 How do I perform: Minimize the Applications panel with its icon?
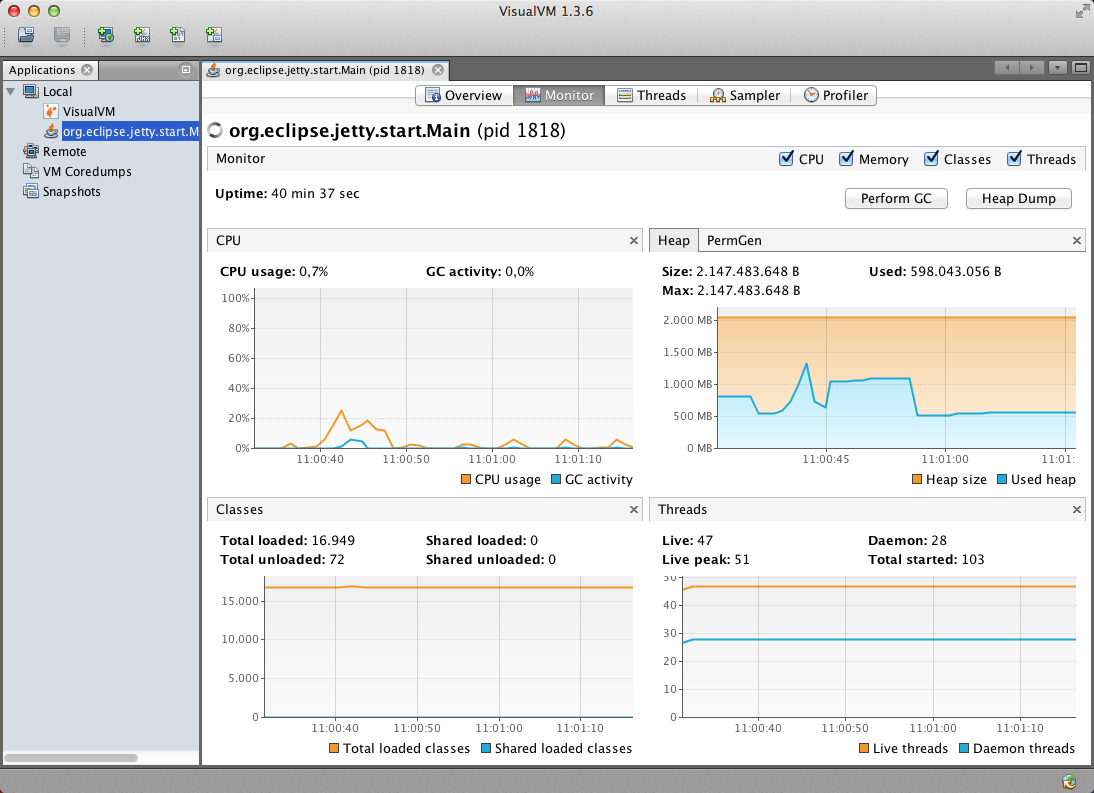pyautogui.click(x=186, y=70)
